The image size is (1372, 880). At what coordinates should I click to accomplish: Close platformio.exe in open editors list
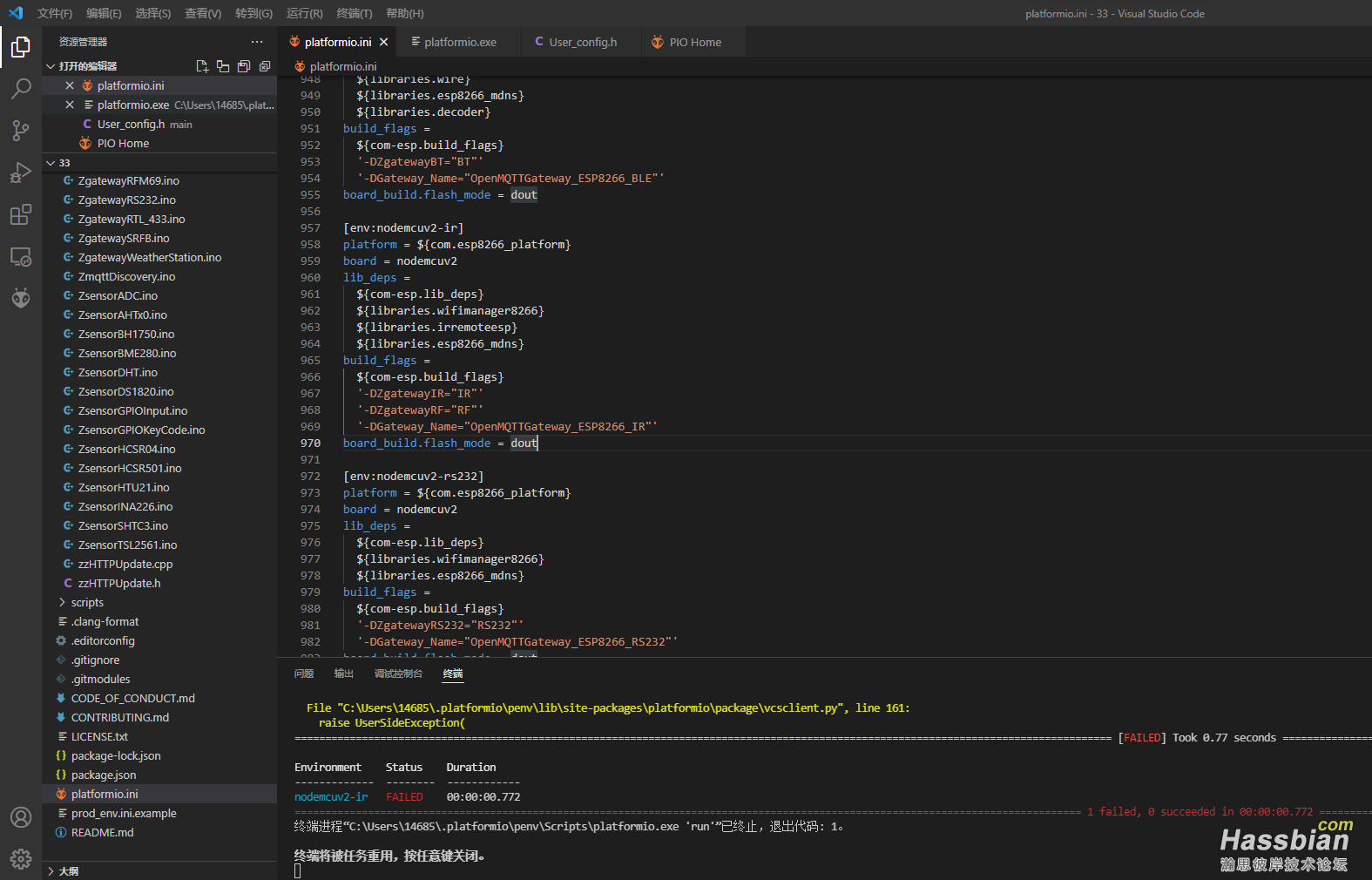click(x=70, y=105)
